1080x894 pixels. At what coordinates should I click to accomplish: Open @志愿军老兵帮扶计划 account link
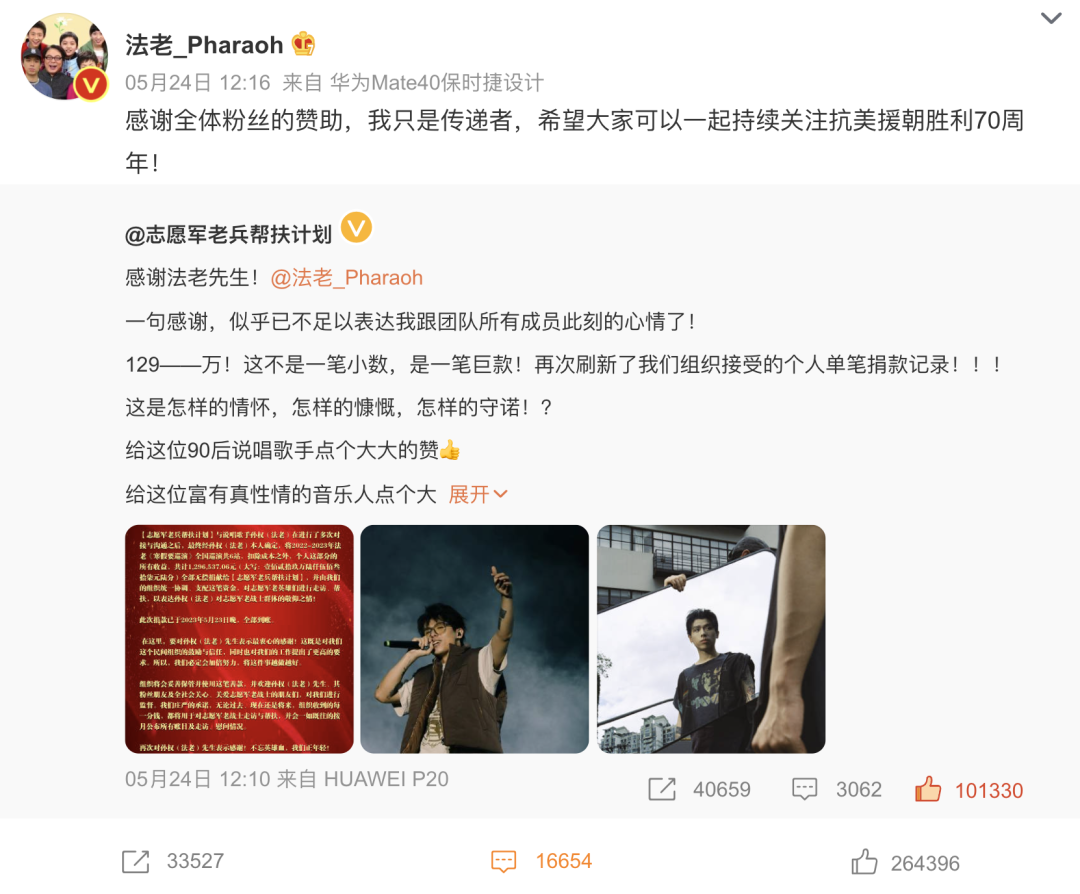click(228, 234)
